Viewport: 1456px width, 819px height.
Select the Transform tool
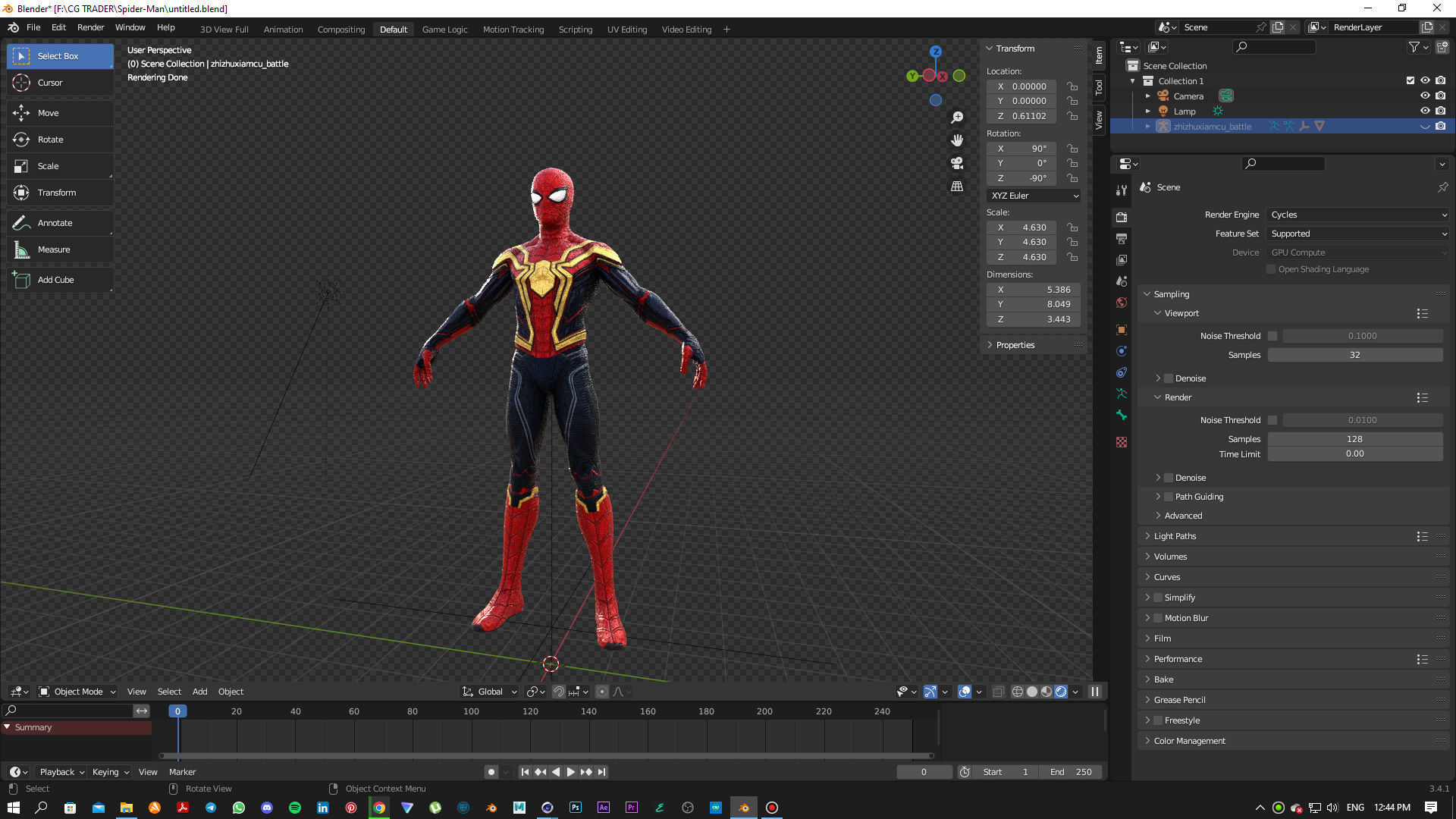pyautogui.click(x=60, y=193)
